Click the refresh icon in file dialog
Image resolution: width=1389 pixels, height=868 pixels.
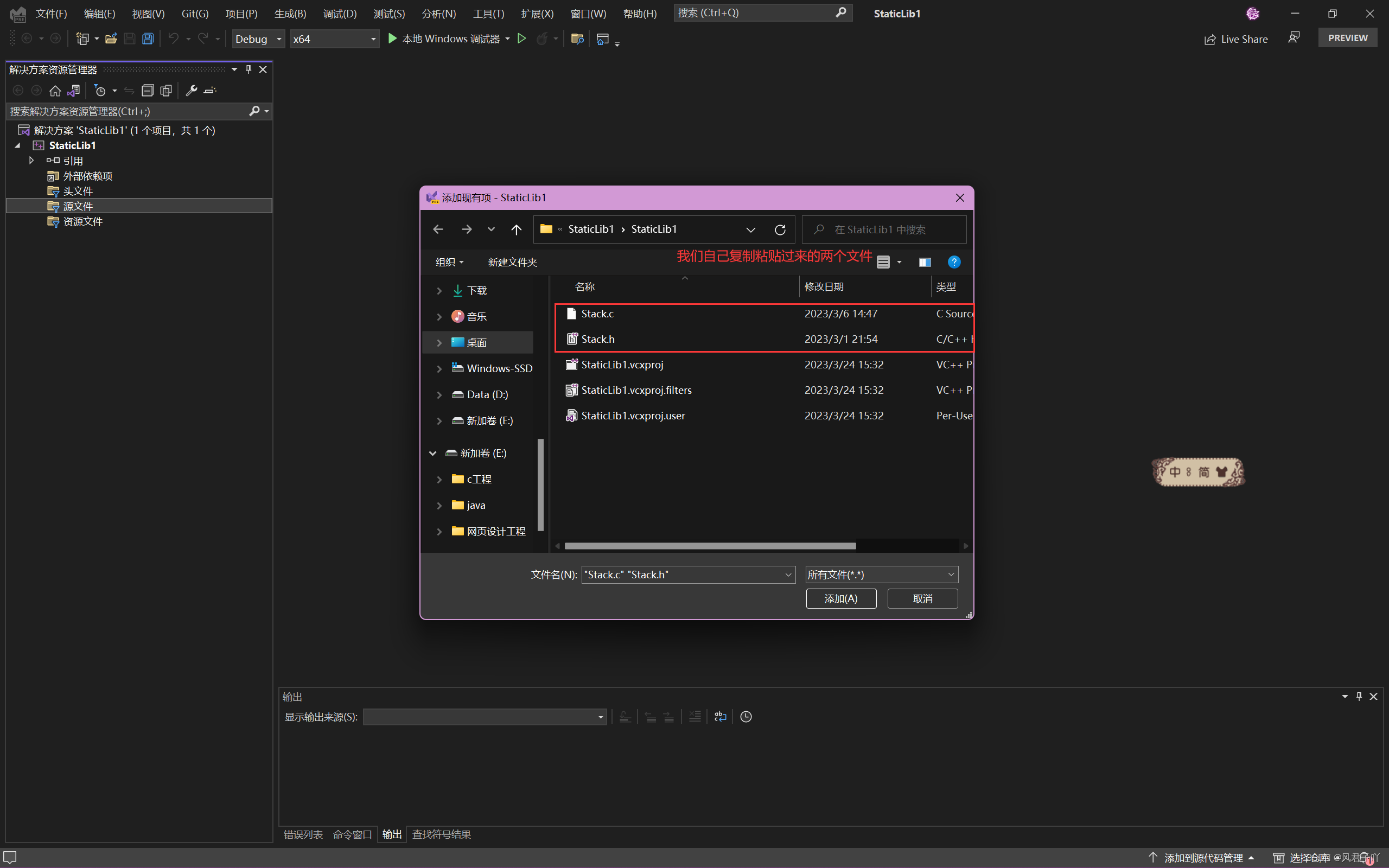click(x=780, y=229)
